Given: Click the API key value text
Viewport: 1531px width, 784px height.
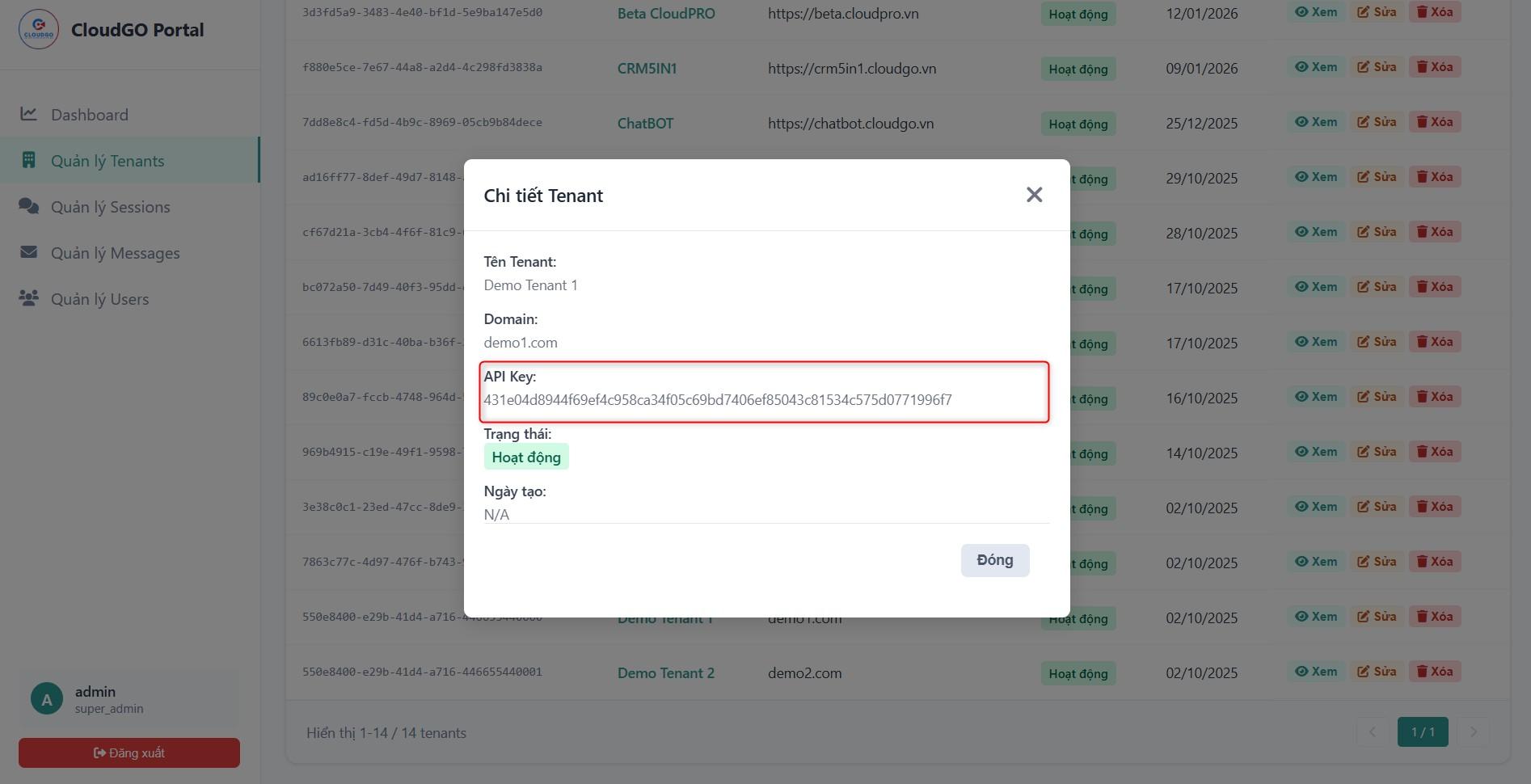Looking at the screenshot, I should pyautogui.click(x=718, y=399).
